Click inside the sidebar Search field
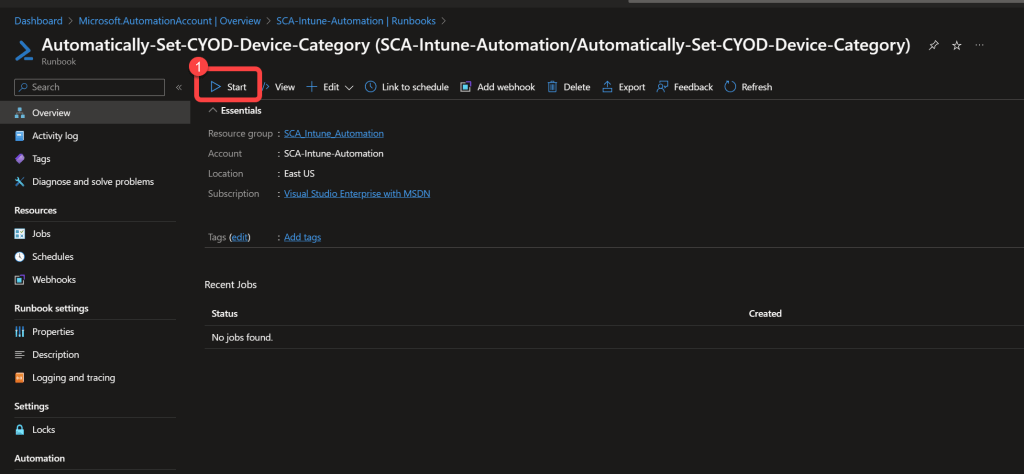This screenshot has height=474, width=1024. click(90, 87)
